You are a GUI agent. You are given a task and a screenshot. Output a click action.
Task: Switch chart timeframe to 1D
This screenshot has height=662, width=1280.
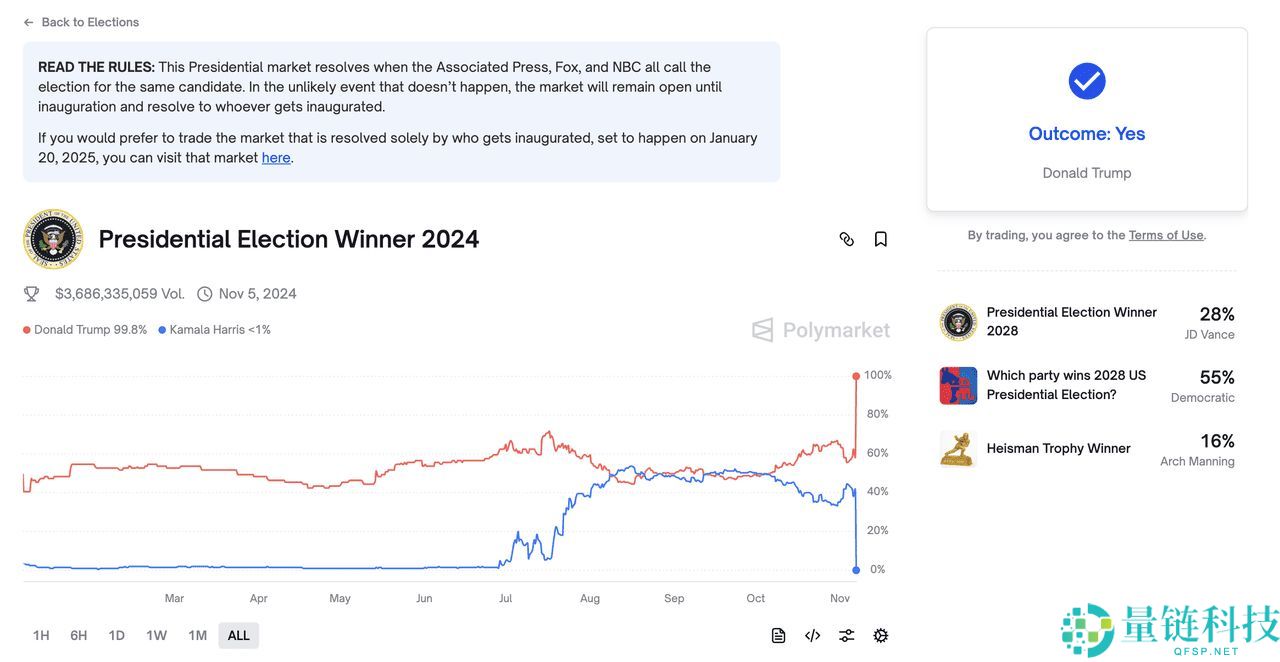click(115, 635)
